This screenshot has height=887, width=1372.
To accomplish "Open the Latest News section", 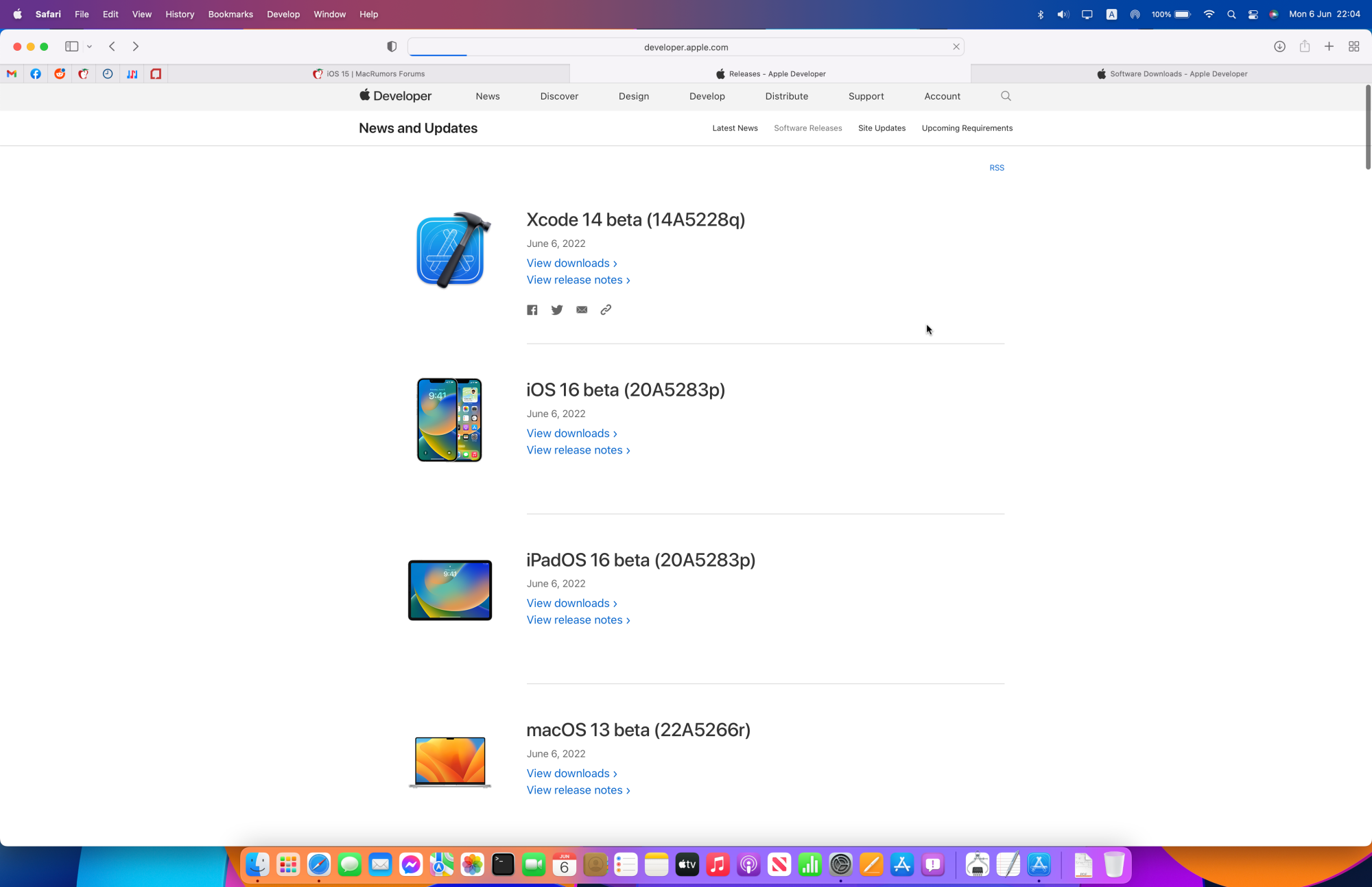I will coord(735,128).
